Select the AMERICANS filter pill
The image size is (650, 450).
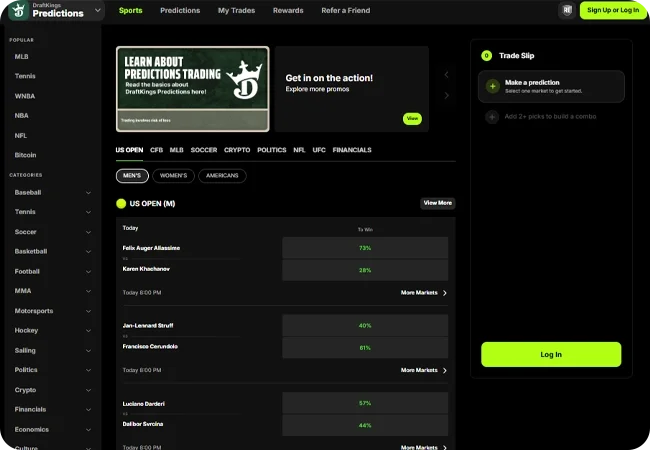222,176
